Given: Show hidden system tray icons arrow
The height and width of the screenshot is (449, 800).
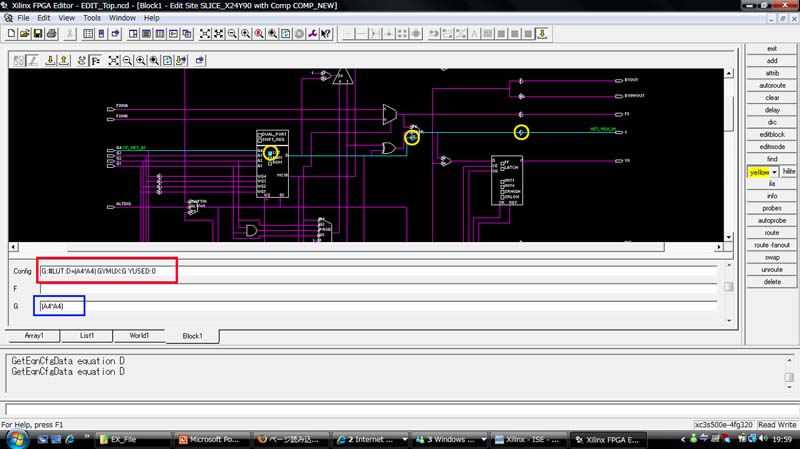Looking at the screenshot, I should pyautogui.click(x=683, y=439).
